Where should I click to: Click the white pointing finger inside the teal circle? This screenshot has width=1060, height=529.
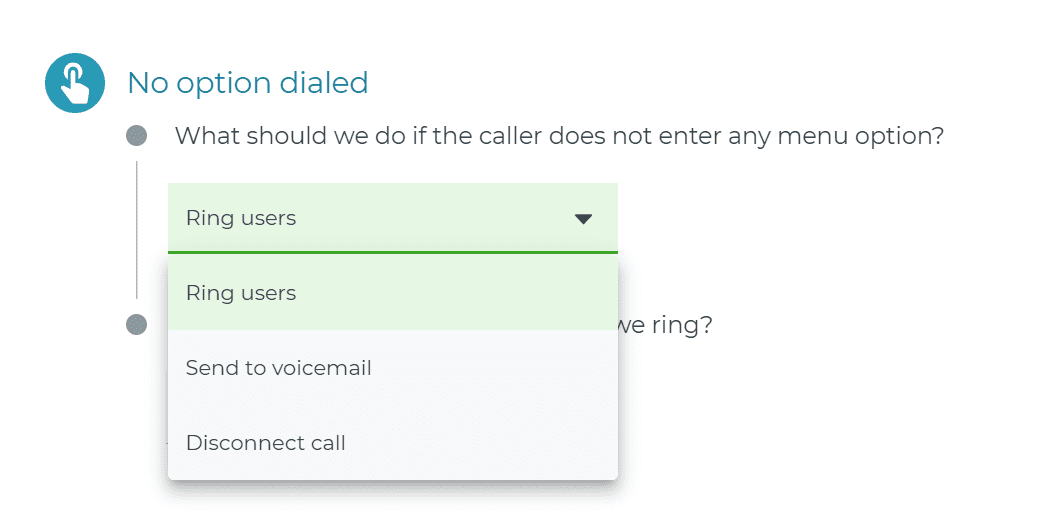tap(76, 86)
